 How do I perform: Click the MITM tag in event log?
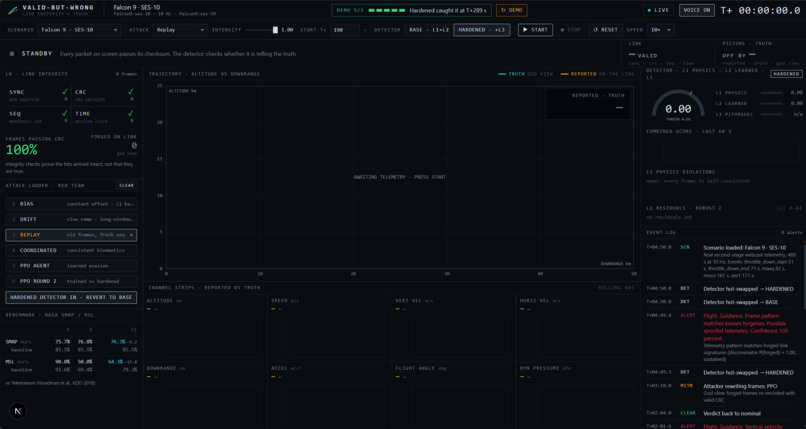click(x=686, y=386)
